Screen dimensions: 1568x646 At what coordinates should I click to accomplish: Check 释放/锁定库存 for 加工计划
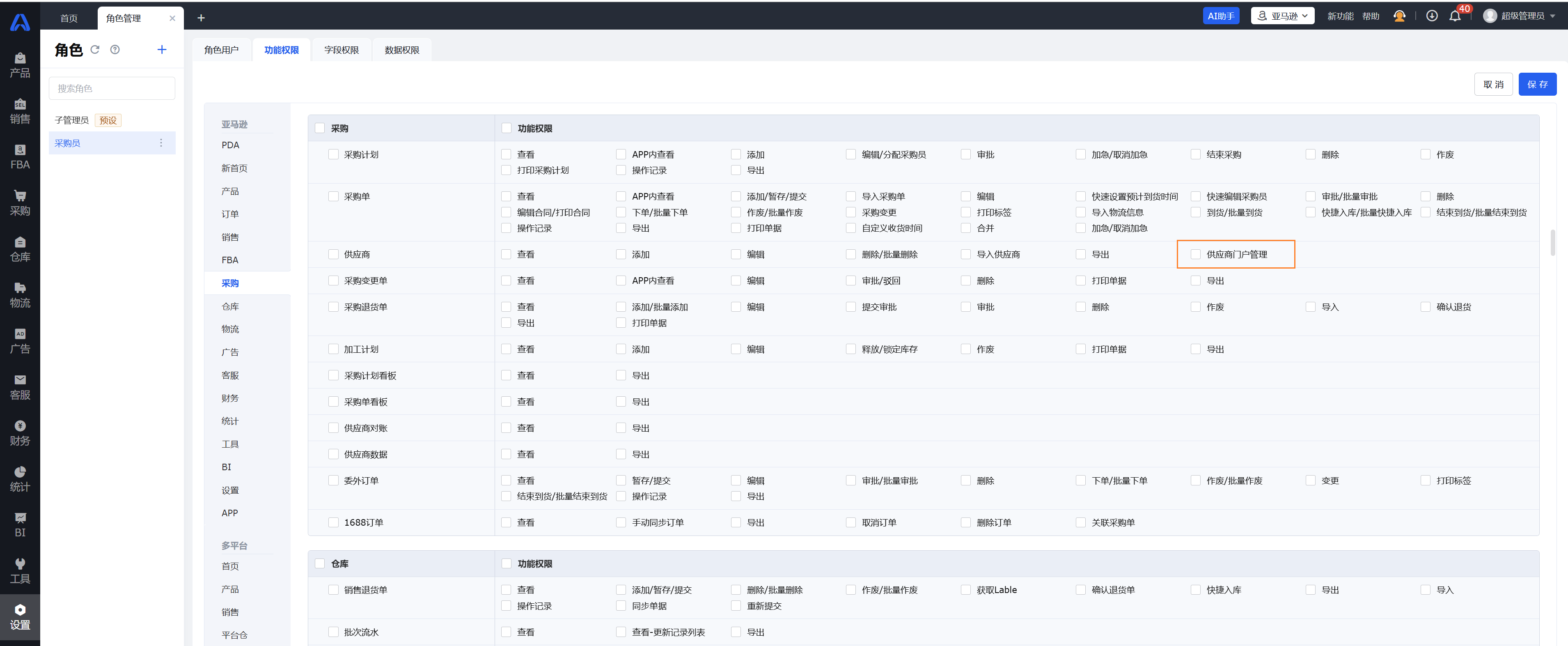851,349
